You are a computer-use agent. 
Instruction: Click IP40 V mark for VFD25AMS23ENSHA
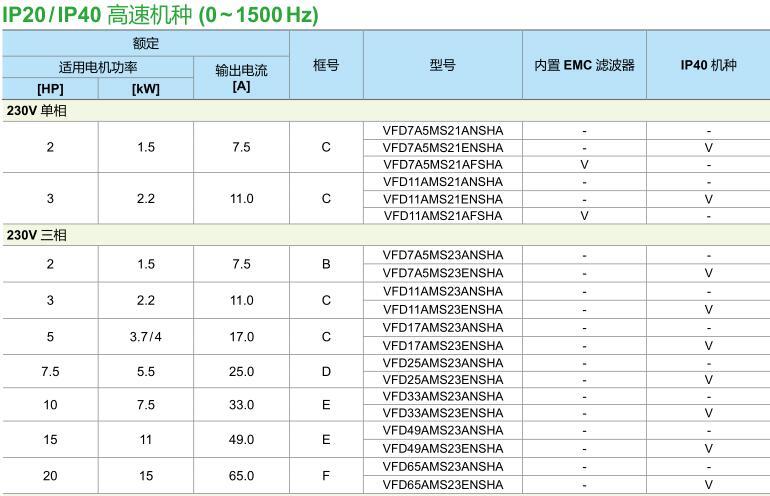pyautogui.click(x=708, y=380)
